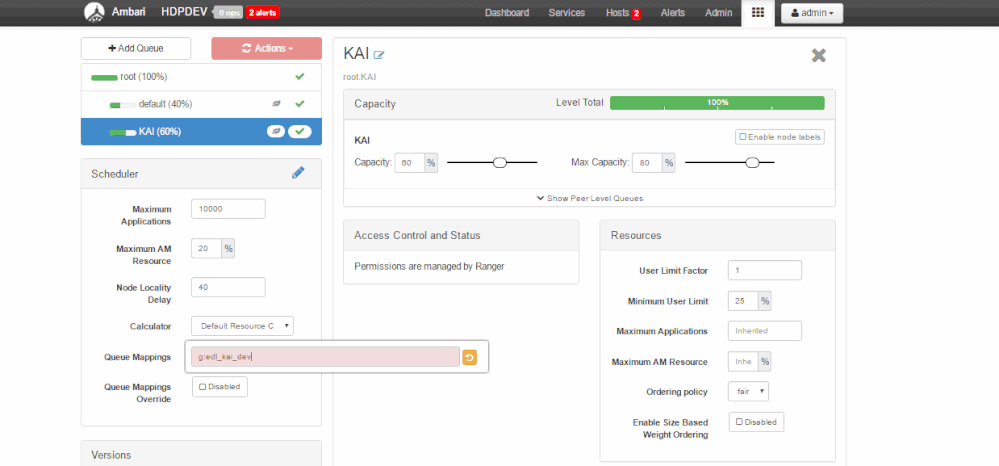
Task: Open the Dashboard menu
Action: [507, 13]
